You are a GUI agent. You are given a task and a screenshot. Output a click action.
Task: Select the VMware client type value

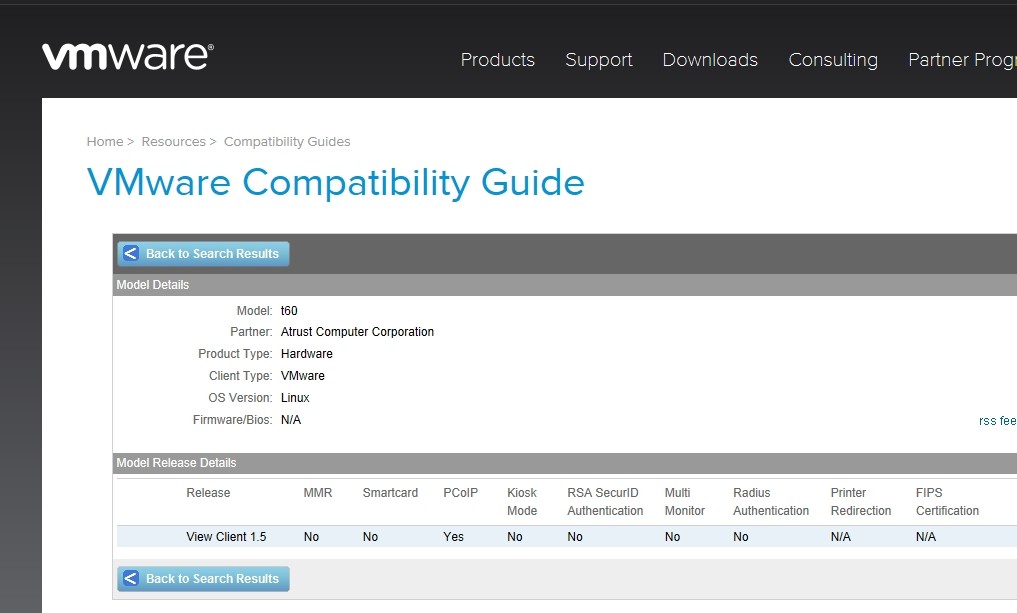(302, 376)
